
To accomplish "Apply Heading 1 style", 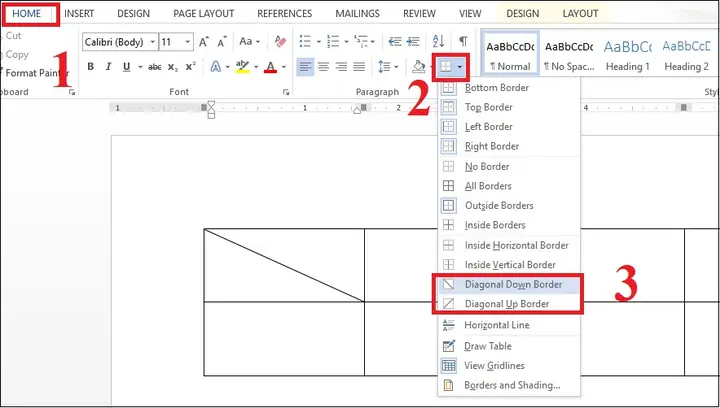I will 627,53.
